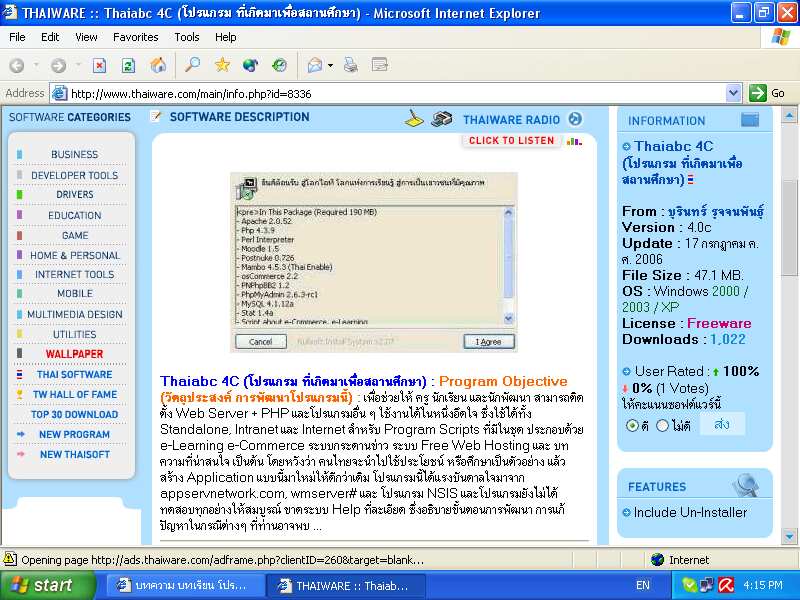Click the yellow broom icon in description header
This screenshot has height=600, width=800.
(x=414, y=118)
